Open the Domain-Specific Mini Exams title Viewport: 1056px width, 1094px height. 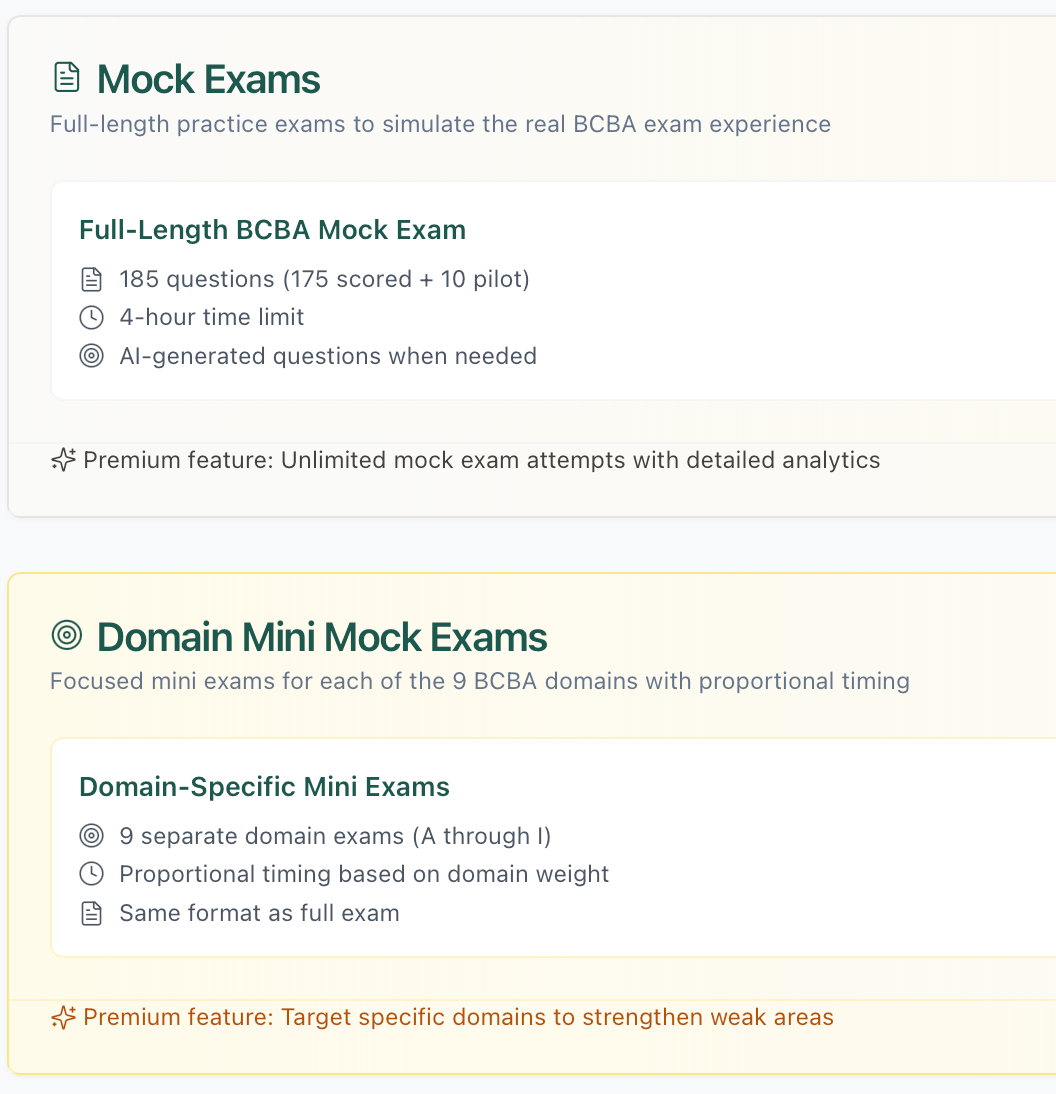(264, 787)
